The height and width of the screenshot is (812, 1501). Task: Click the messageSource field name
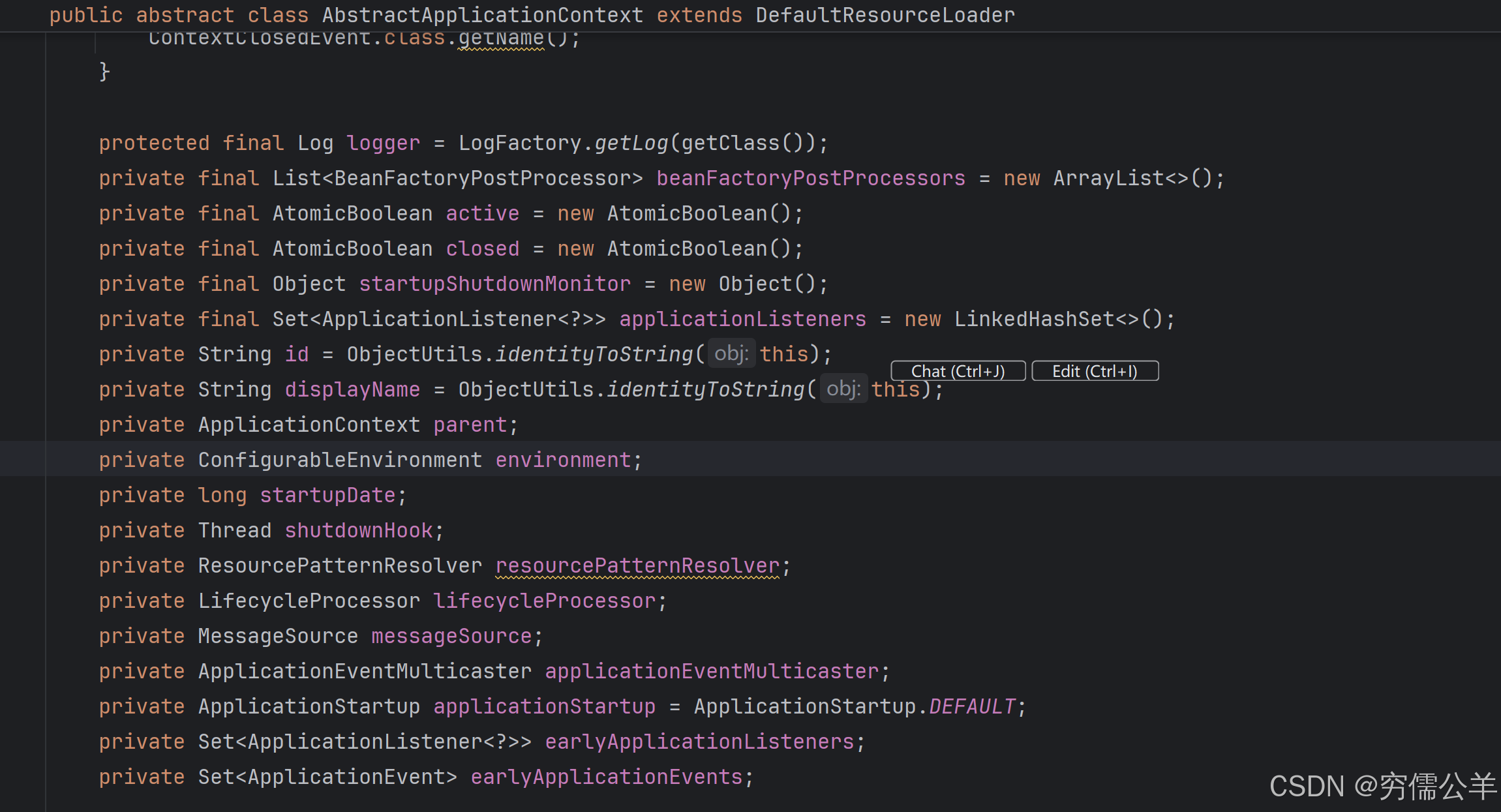451,636
